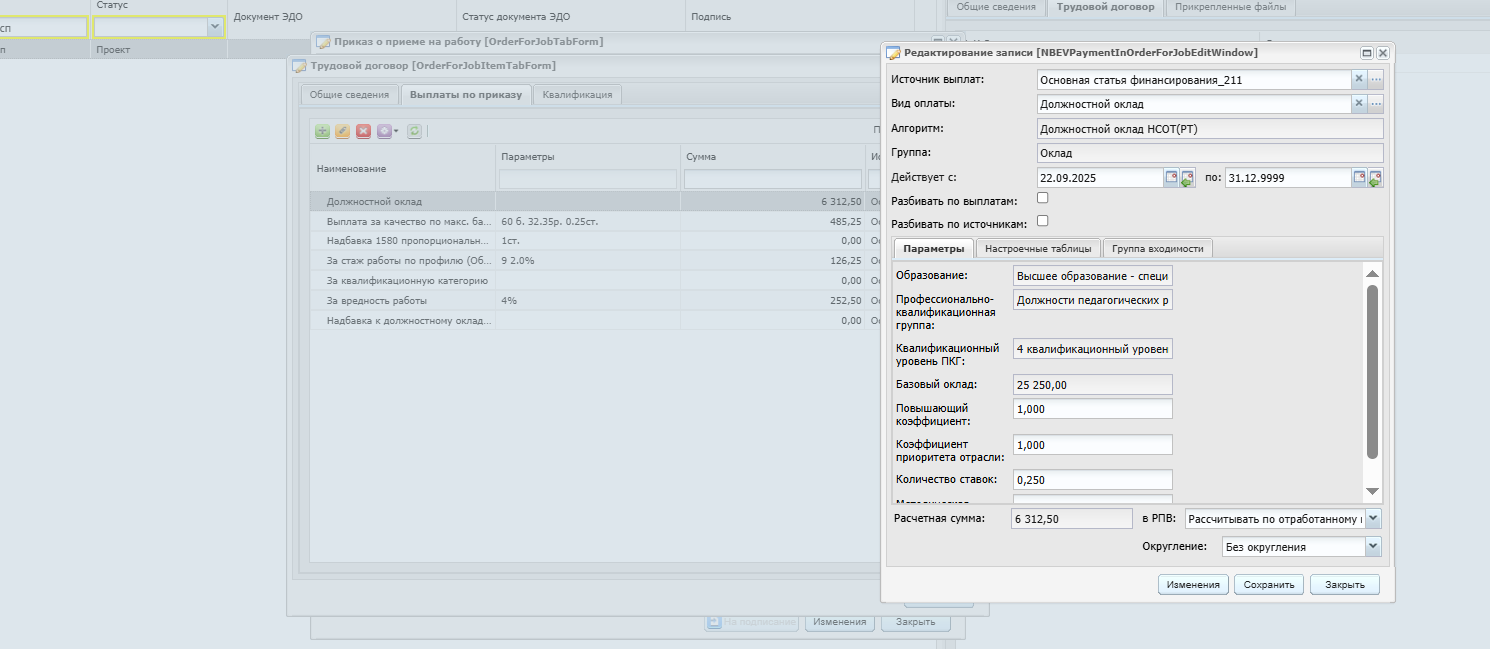Clear the Вид оплаты field with X icon
1490x649 pixels.
pyautogui.click(x=1359, y=103)
